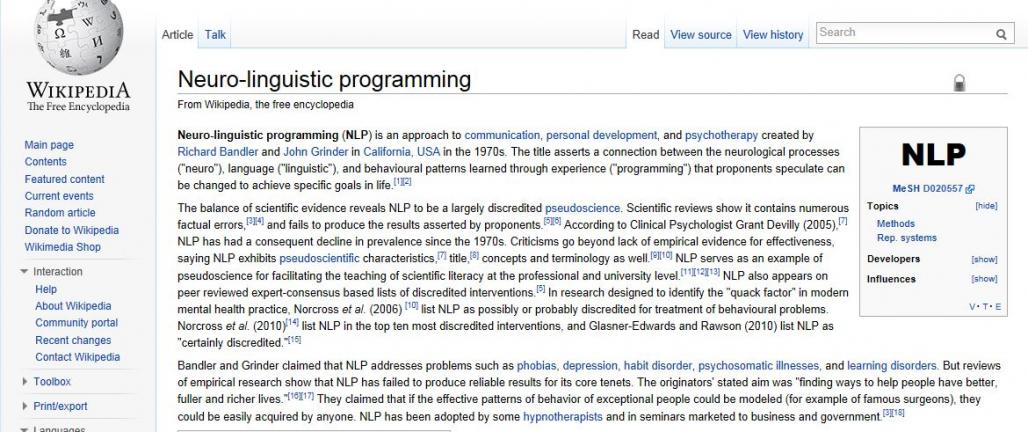Screen dimensions: 1028x432
Task: Click the MeSH external link icon
Action: 970,188
